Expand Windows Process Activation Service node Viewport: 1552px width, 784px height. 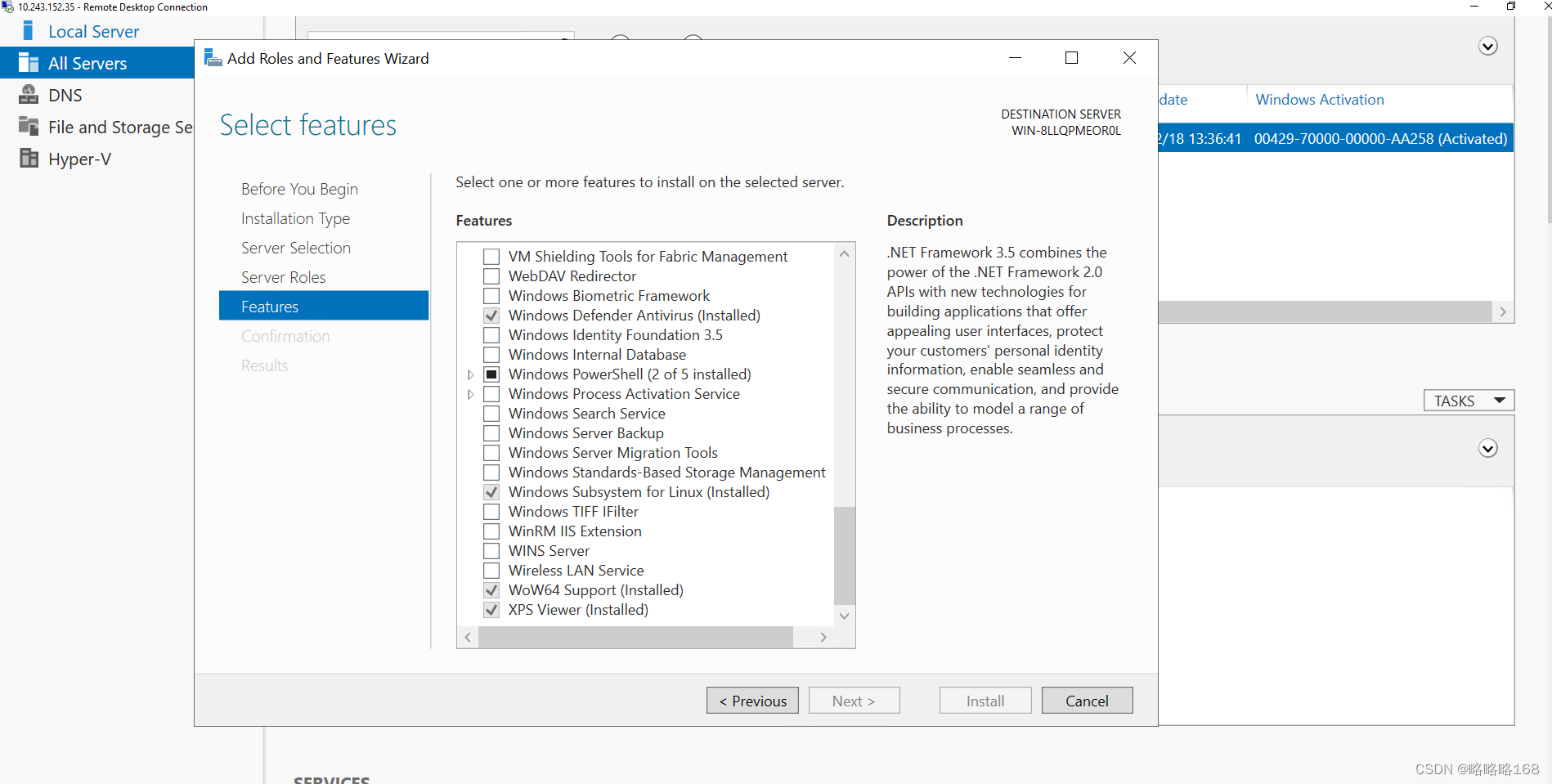(470, 394)
